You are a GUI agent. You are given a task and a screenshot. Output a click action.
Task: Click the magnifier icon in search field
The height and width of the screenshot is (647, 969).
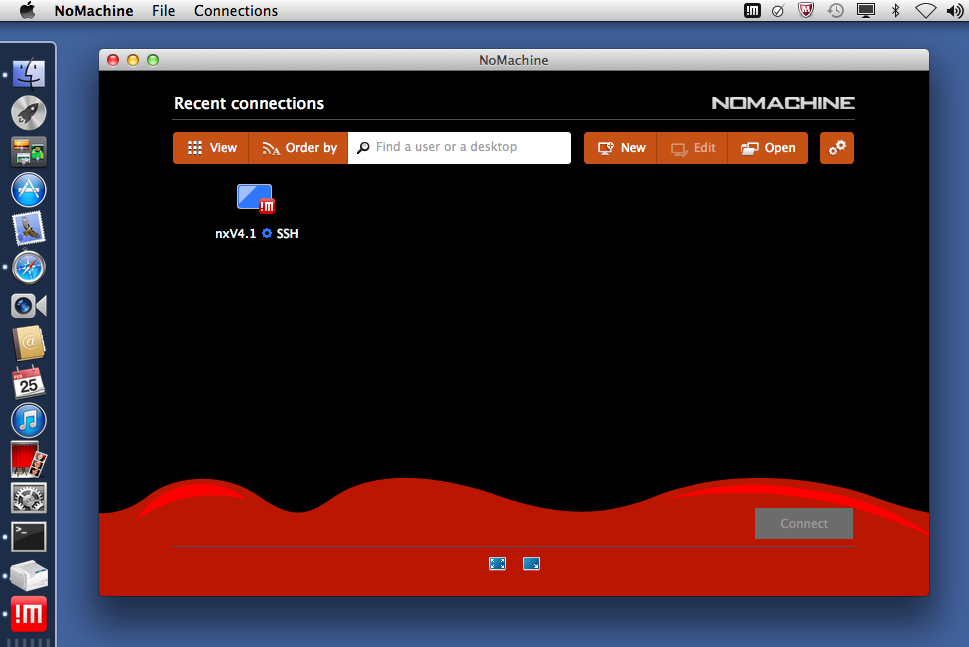click(363, 148)
